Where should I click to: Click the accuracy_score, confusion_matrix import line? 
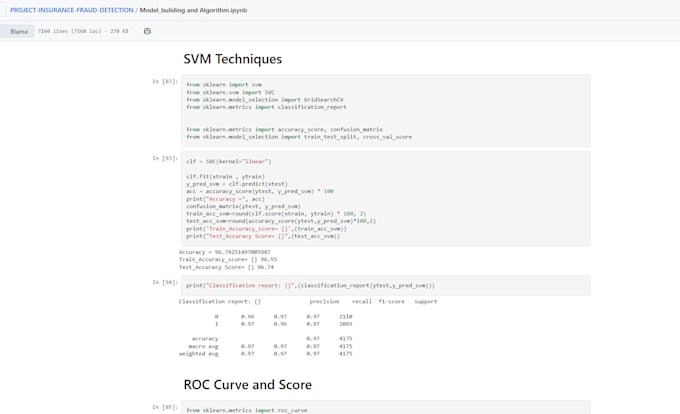click(x=284, y=129)
